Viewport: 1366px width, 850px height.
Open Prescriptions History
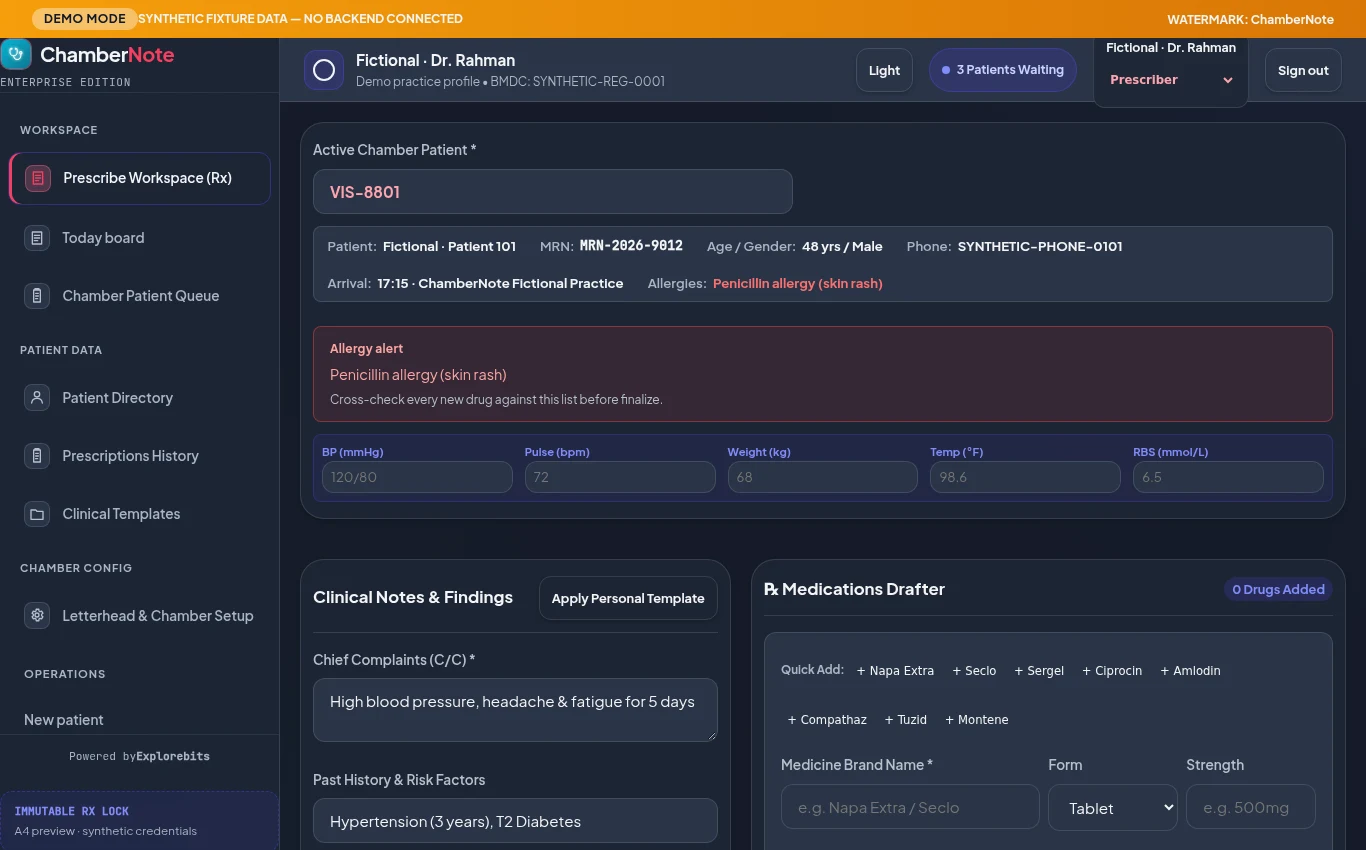[140, 456]
